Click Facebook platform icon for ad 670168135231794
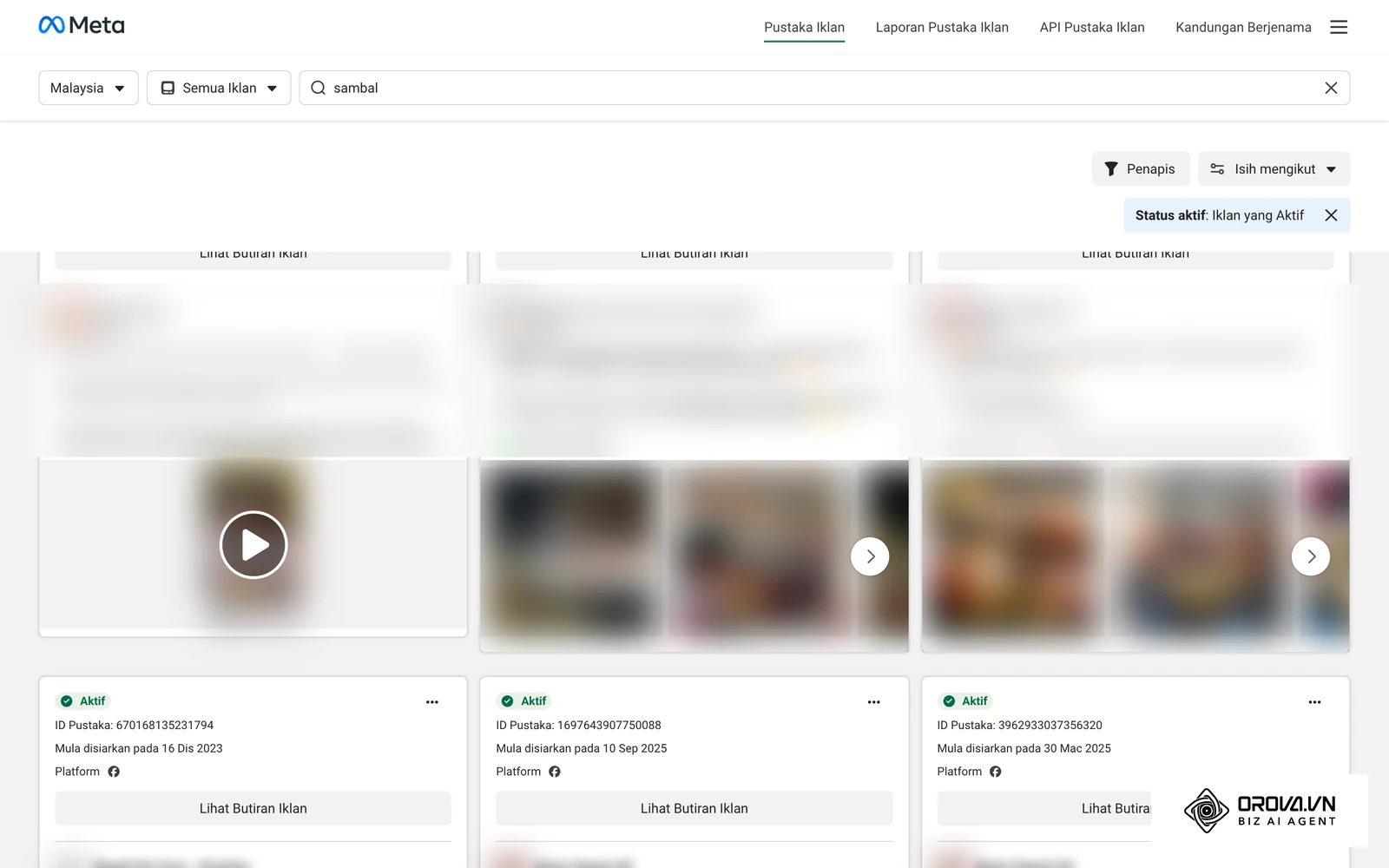The width and height of the screenshot is (1389, 868). tap(114, 772)
